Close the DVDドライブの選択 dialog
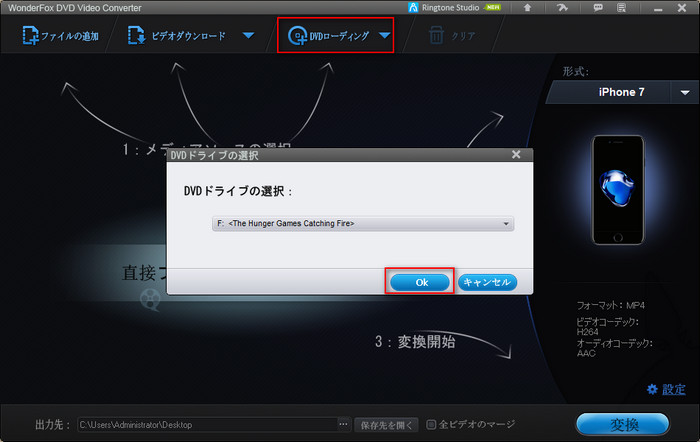 (516, 155)
